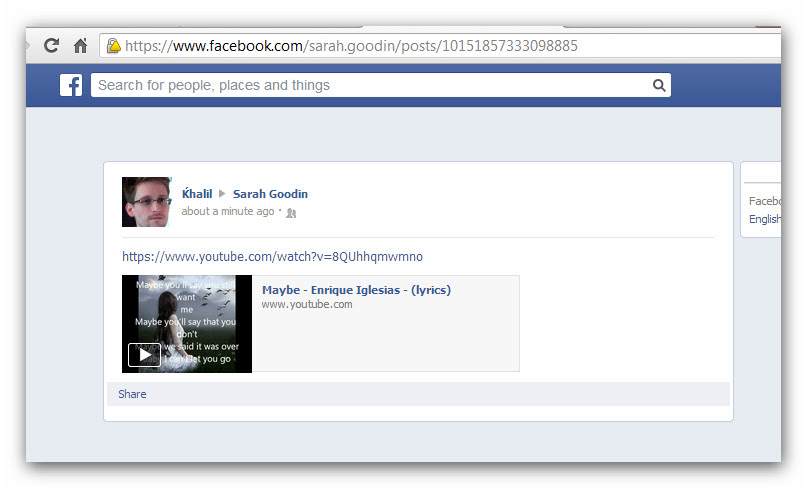Image resolution: width=807 pixels, height=488 pixels.
Task: Click the partially visible Facebook sidebar text
Action: tap(765, 201)
